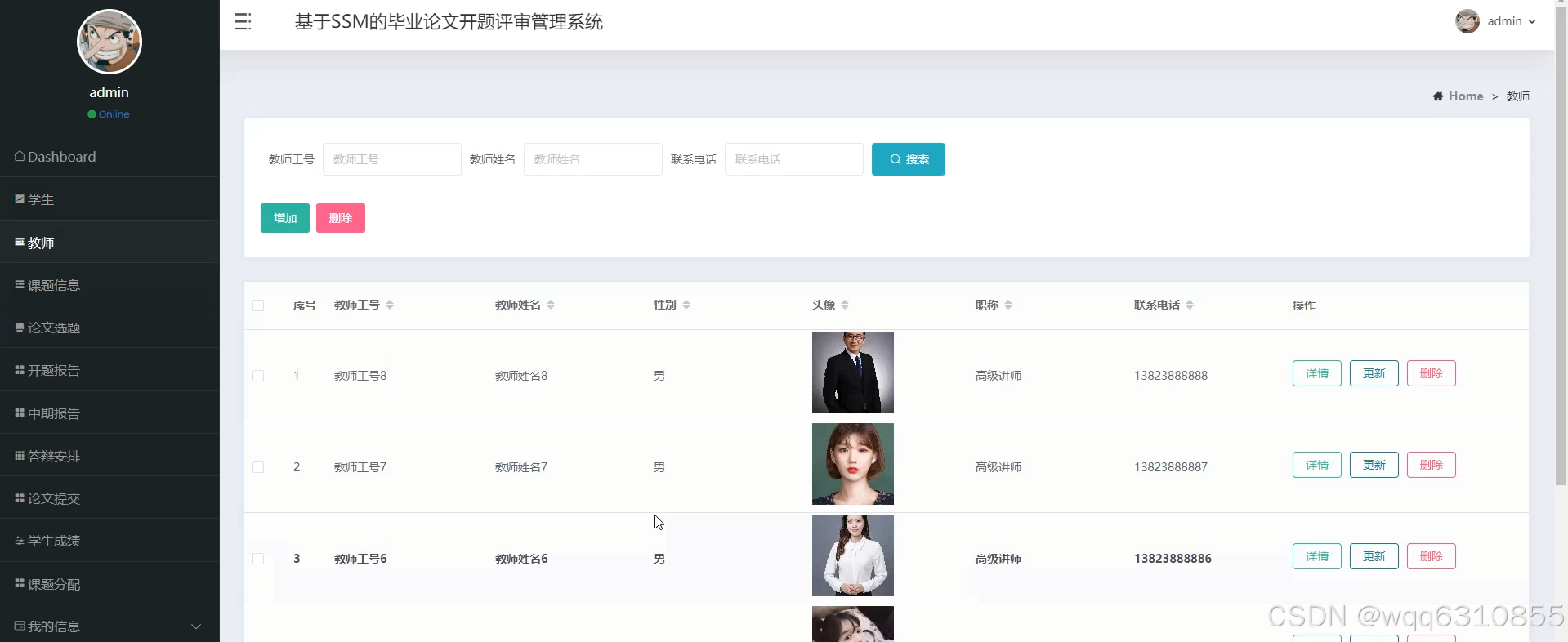The image size is (1568, 642).
Task: Focus the 教师姓名 search input
Action: (593, 159)
